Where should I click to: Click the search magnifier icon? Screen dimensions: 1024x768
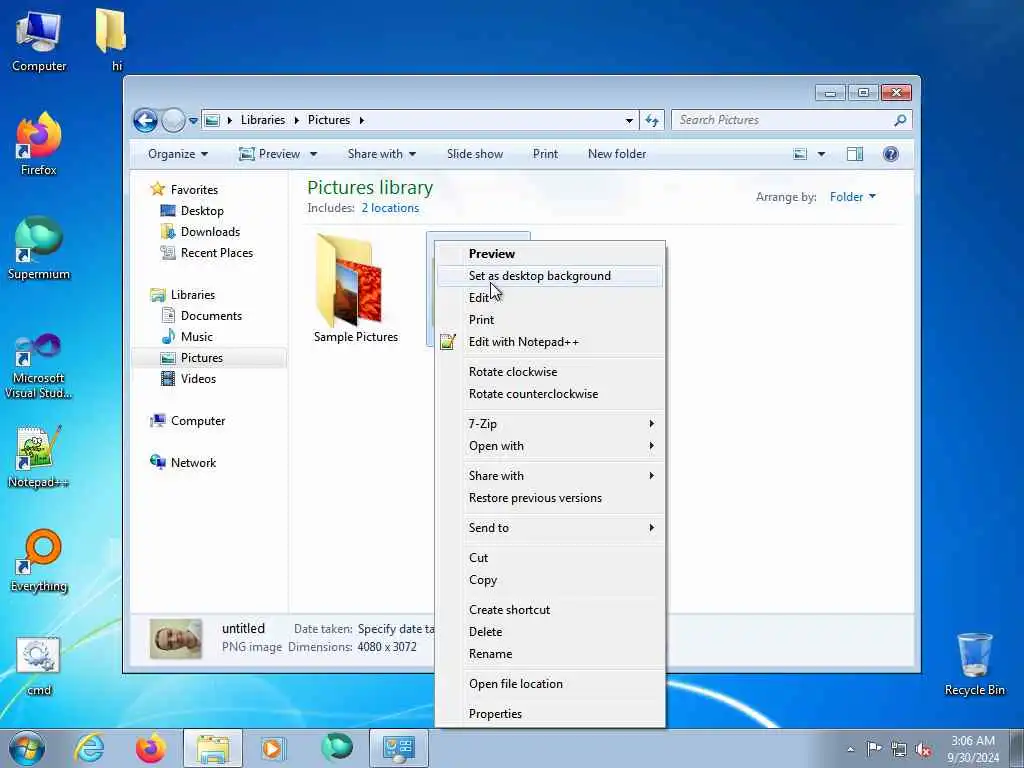(900, 120)
